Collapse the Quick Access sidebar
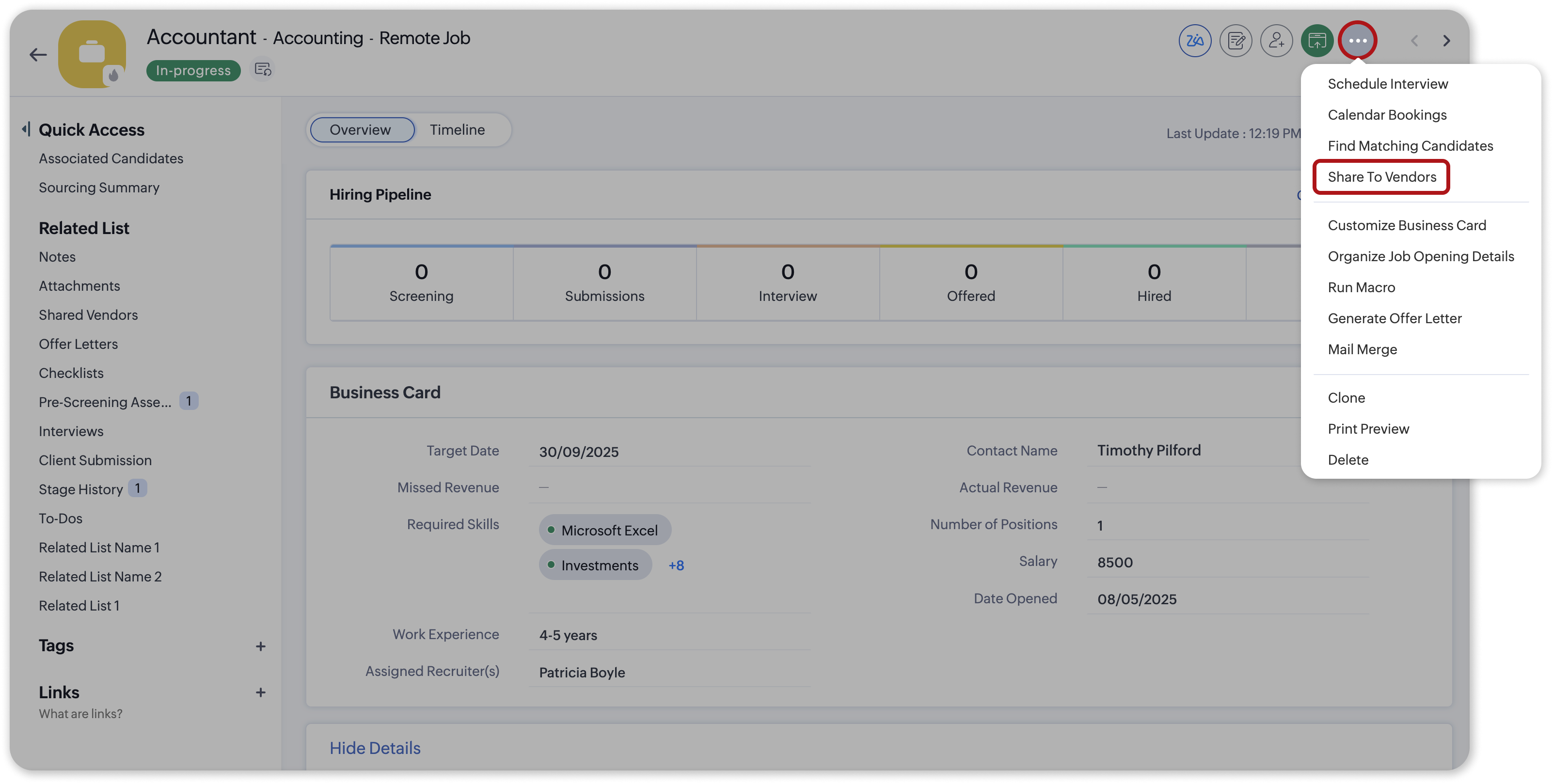 tap(26, 129)
